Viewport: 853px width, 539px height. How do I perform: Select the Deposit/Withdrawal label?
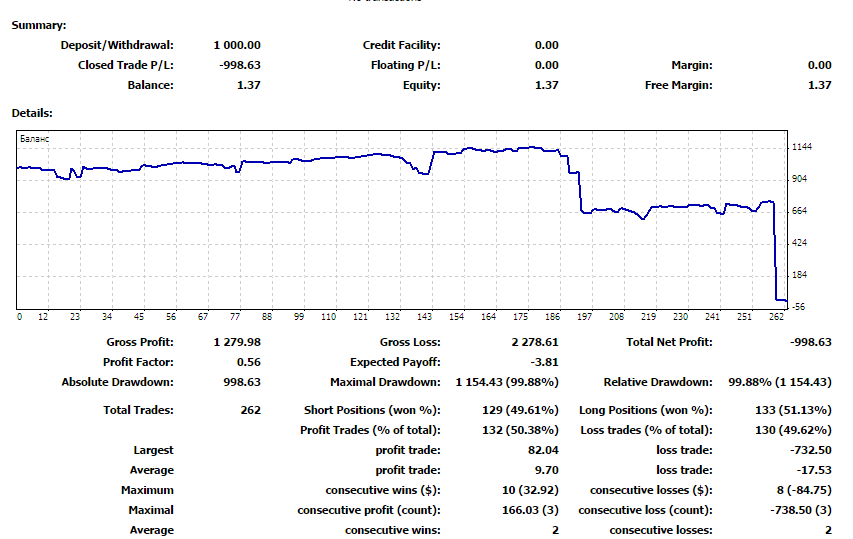[117, 45]
